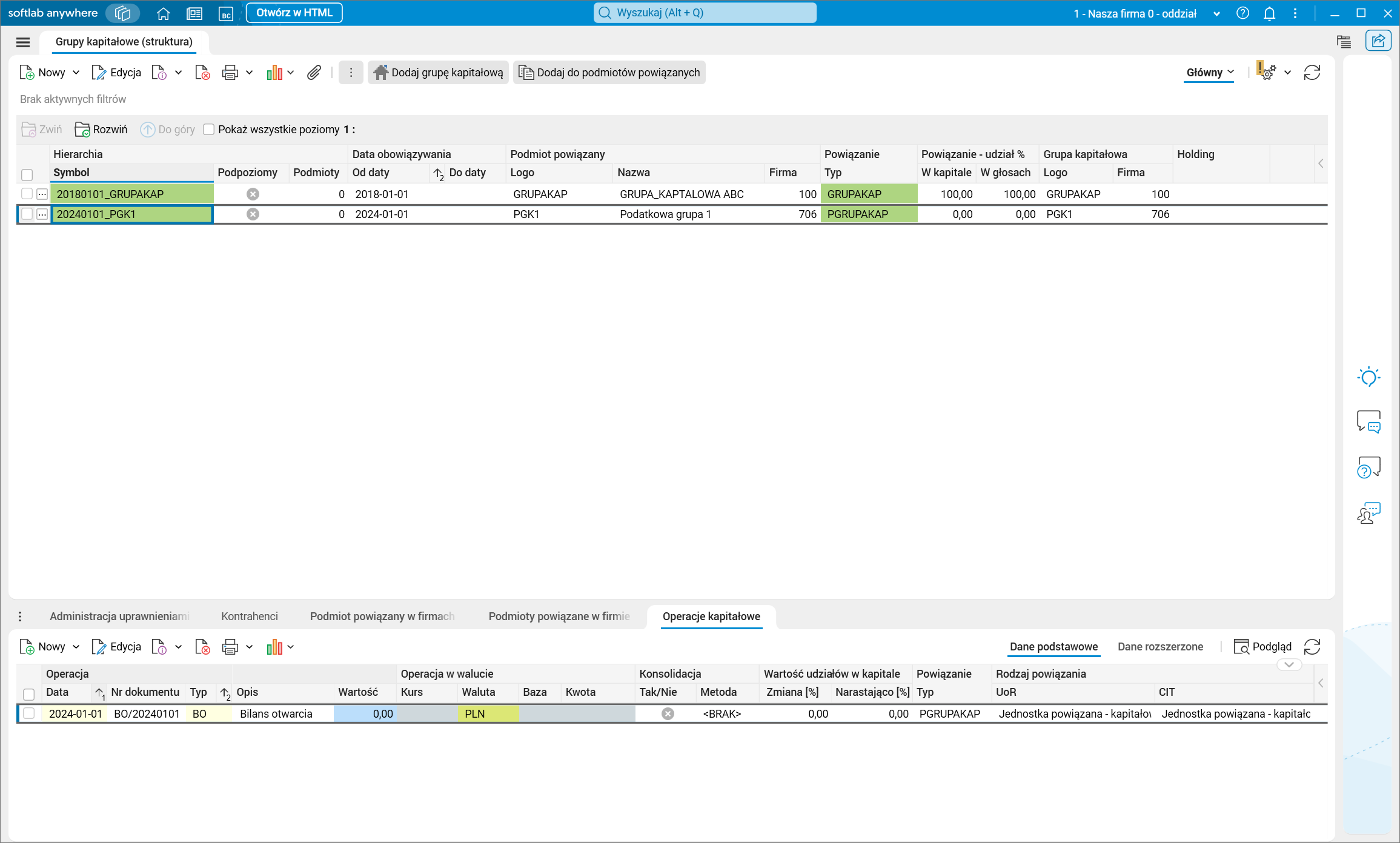
Task: Click the print icon in the top toolbar
Action: 230,73
